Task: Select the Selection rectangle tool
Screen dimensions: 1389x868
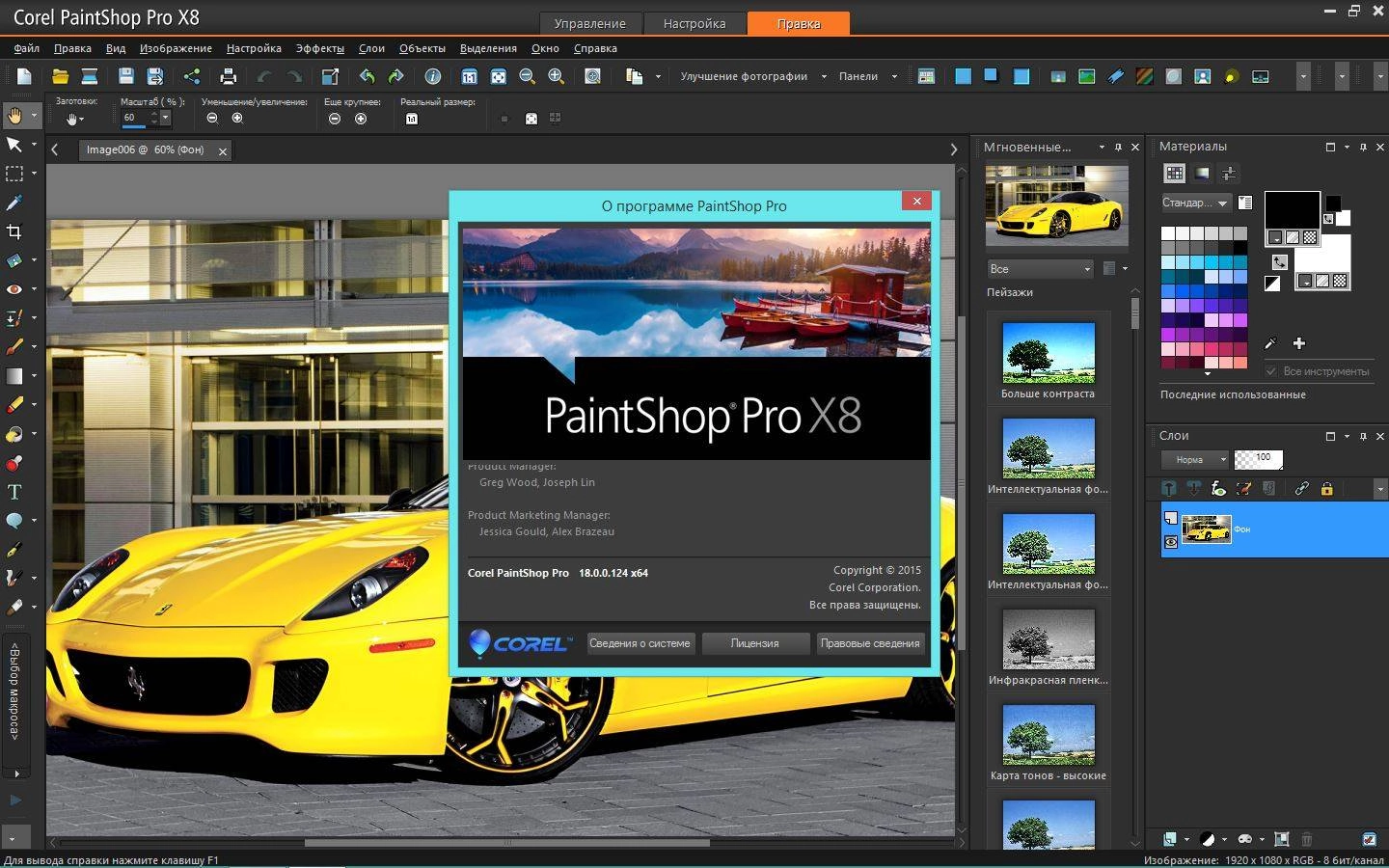Action: point(14,174)
